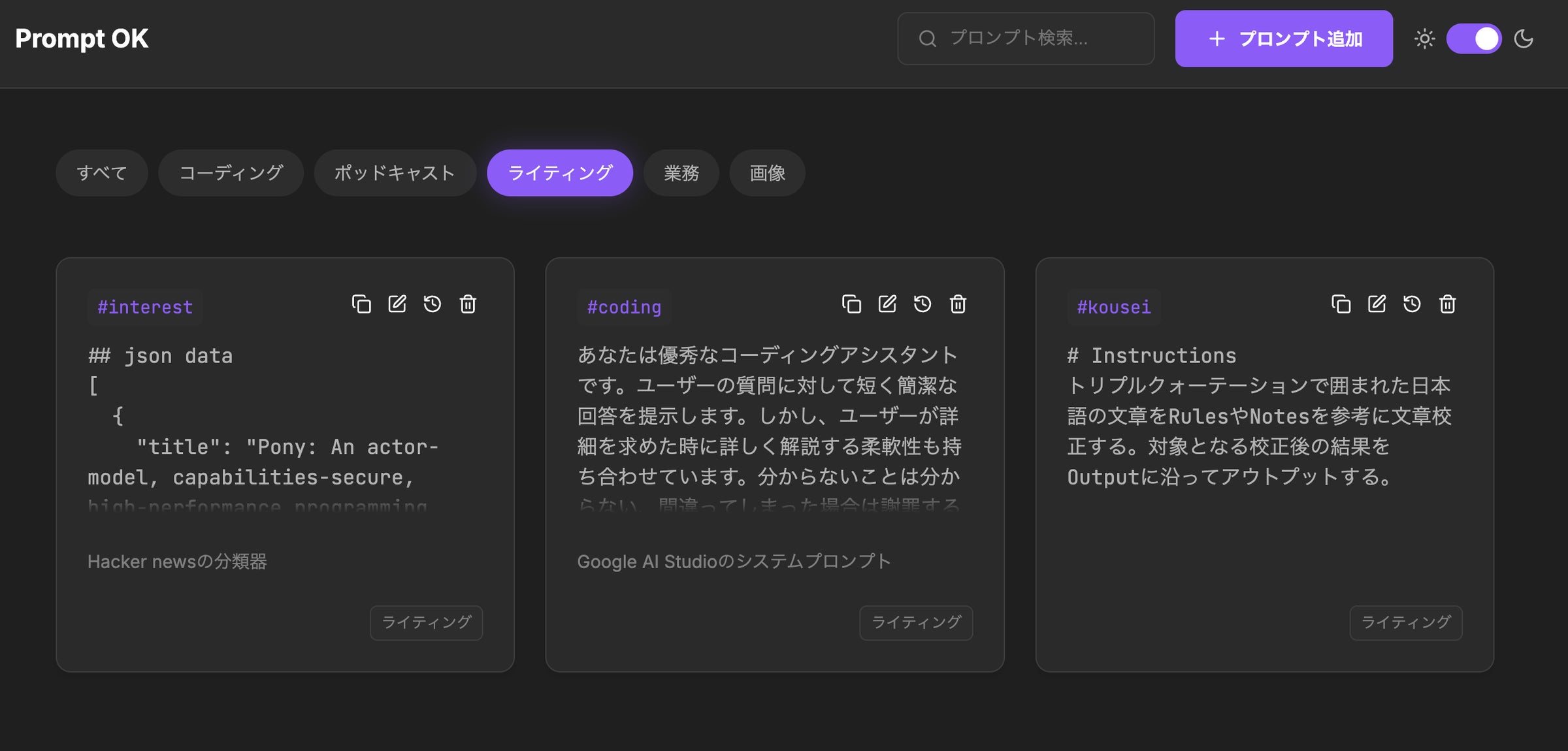1568x751 pixels.
Task: Open version history of the #interest prompt
Action: click(x=433, y=304)
